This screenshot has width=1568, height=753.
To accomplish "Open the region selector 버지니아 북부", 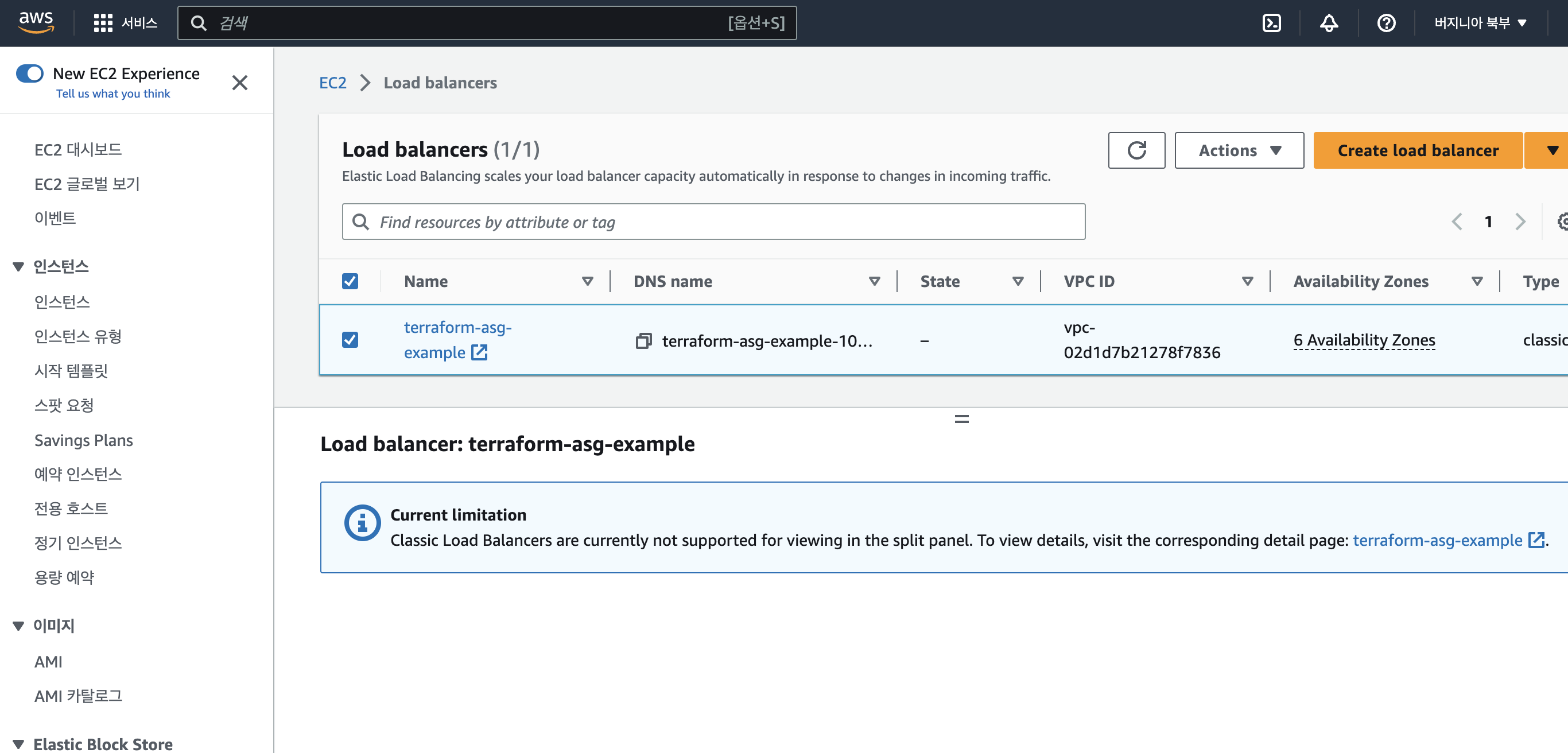I will point(1480,23).
